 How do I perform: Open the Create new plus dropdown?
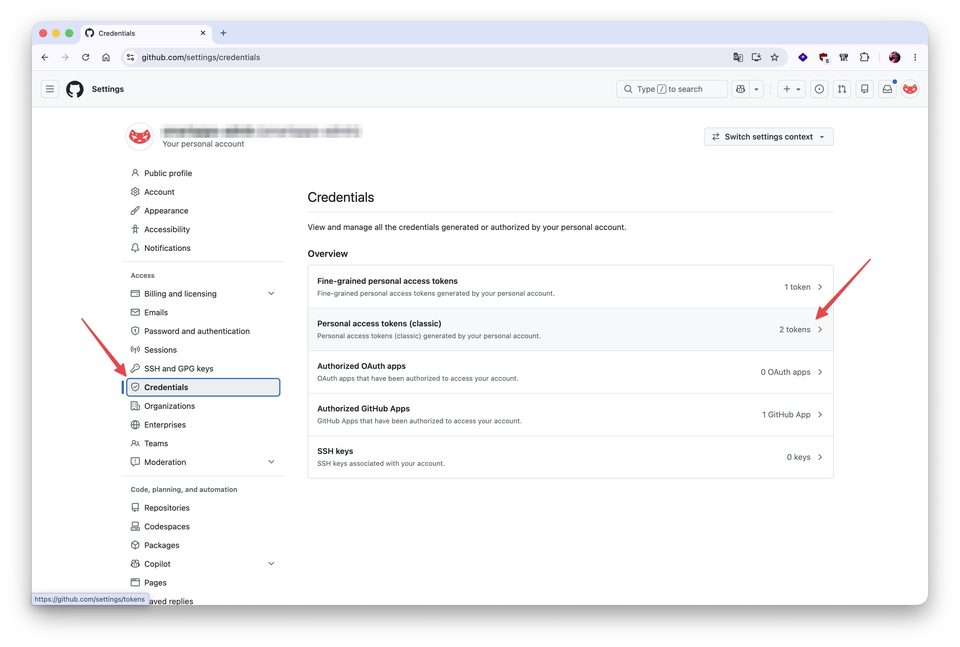(x=791, y=89)
